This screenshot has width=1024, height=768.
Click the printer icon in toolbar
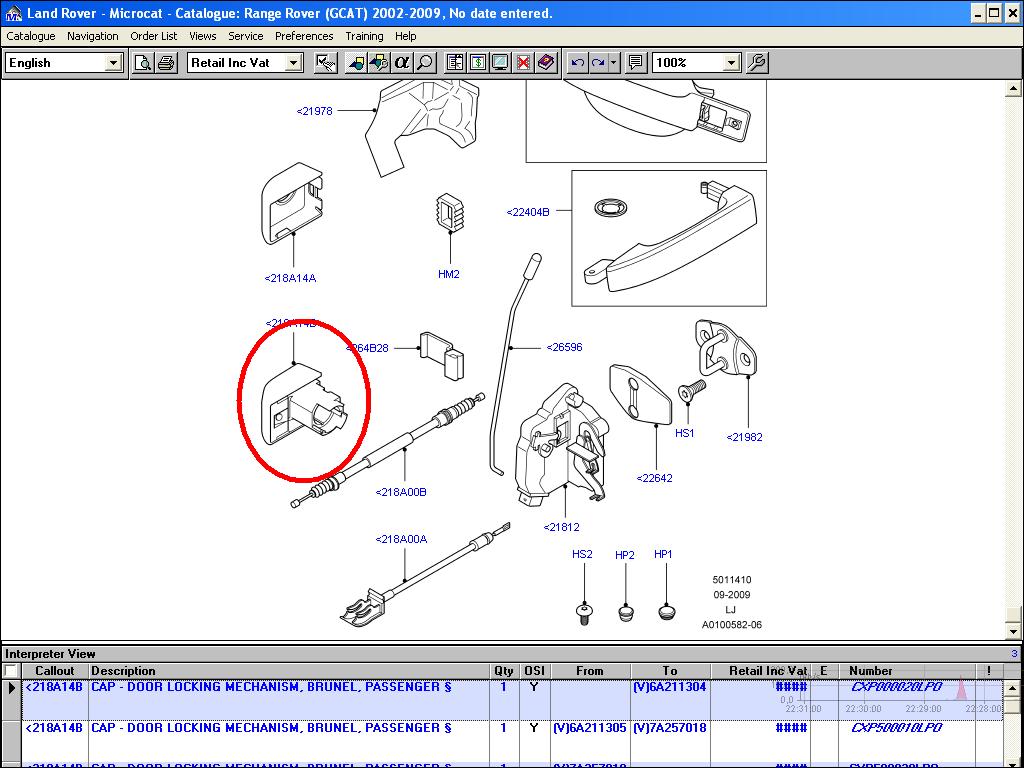[166, 63]
